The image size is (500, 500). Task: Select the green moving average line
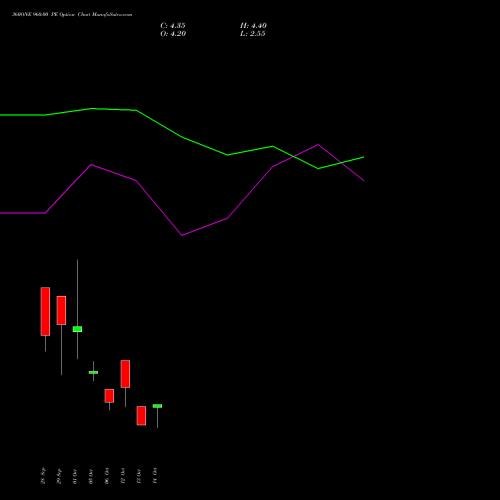point(182,137)
